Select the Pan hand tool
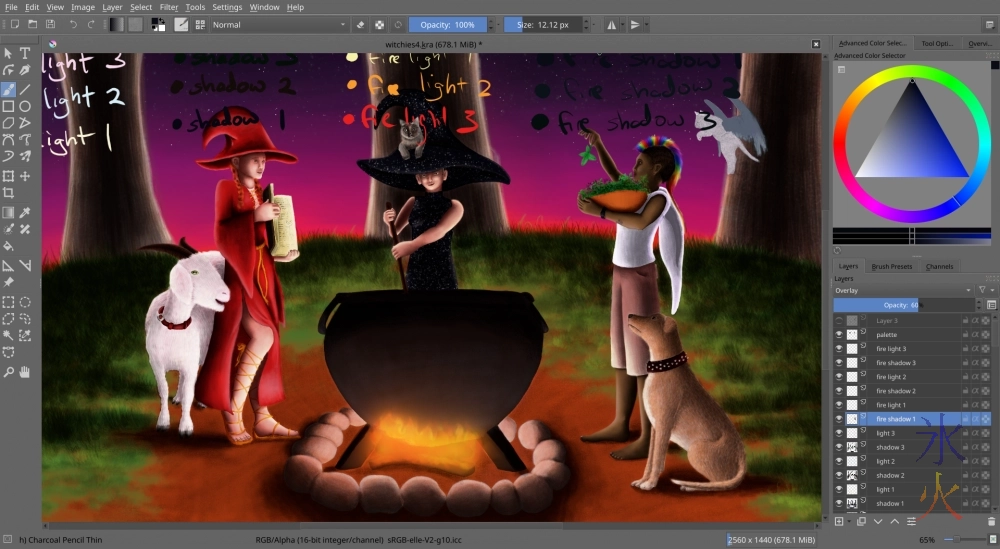Screen dimensions: 1000x549 25,372
